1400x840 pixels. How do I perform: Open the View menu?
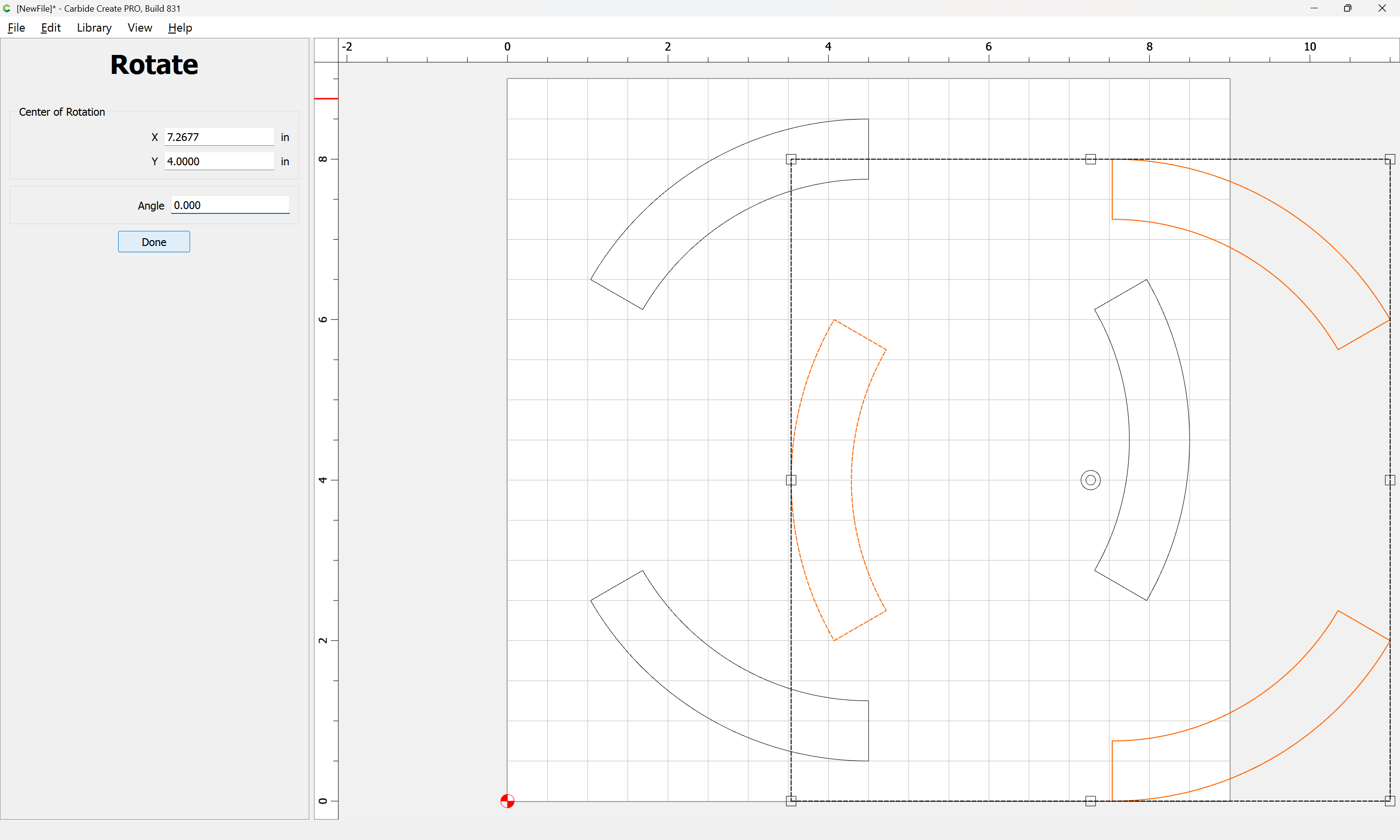point(140,28)
